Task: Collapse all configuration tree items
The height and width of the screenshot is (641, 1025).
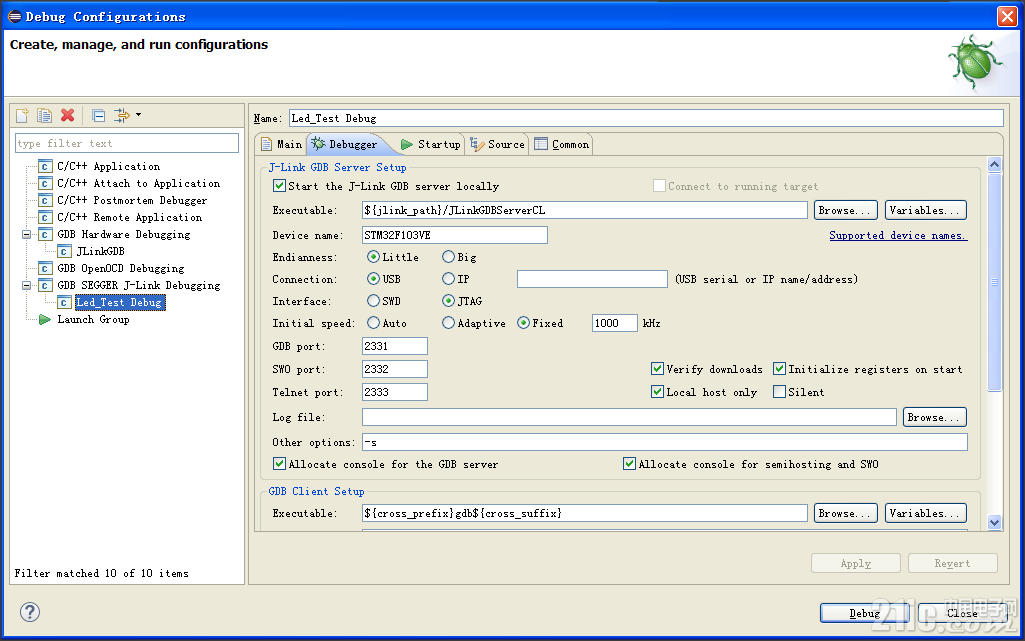Action: (x=99, y=116)
